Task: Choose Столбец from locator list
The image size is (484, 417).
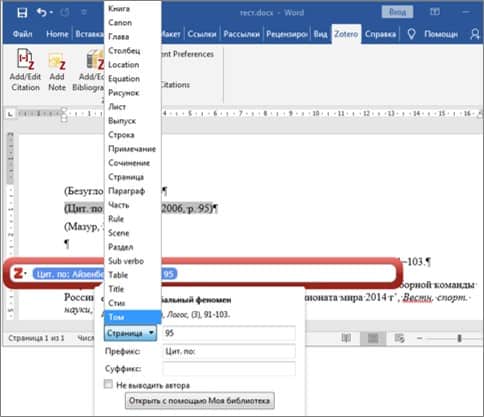Action: click(x=133, y=51)
